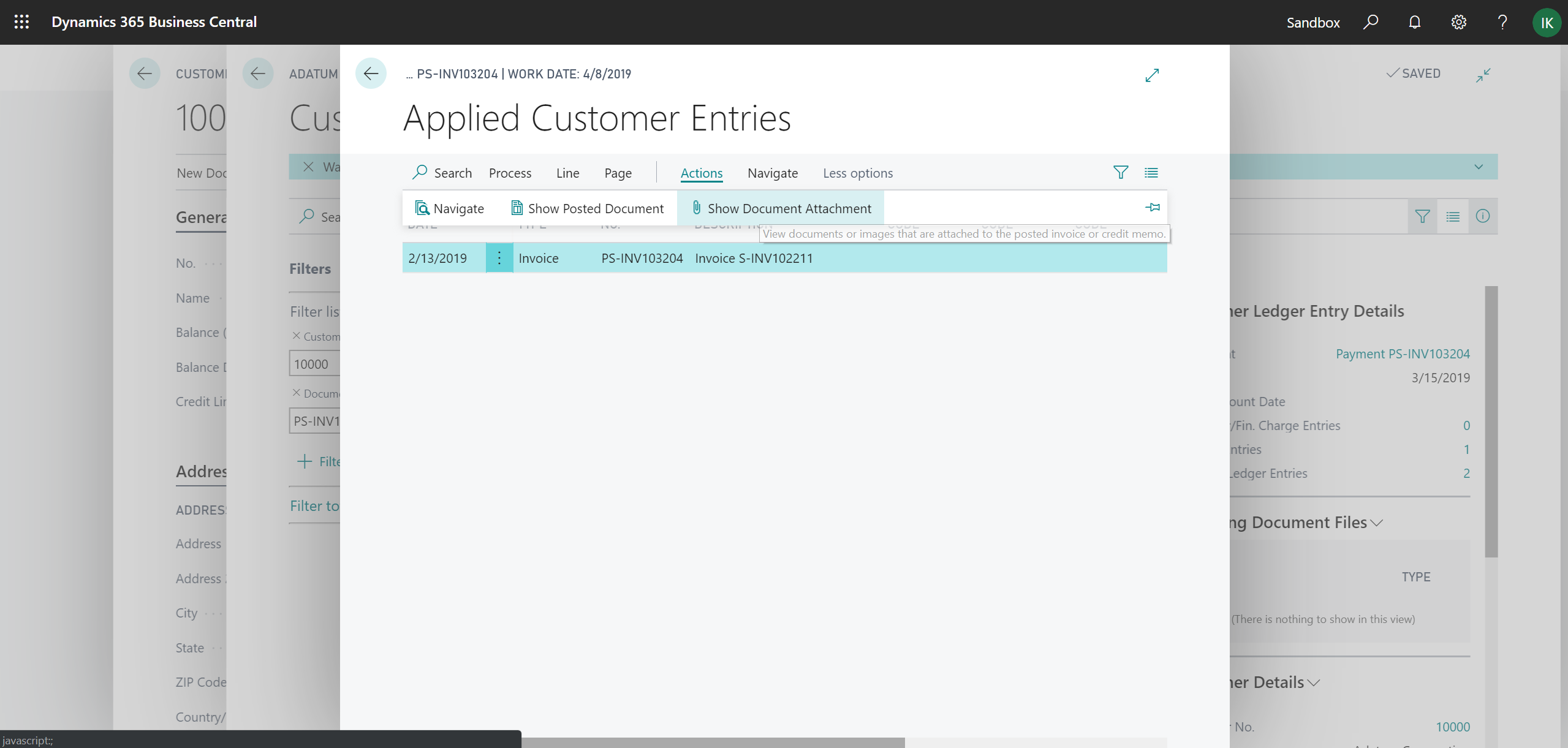
Task: Expand the dialog to full screen
Action: (1152, 75)
